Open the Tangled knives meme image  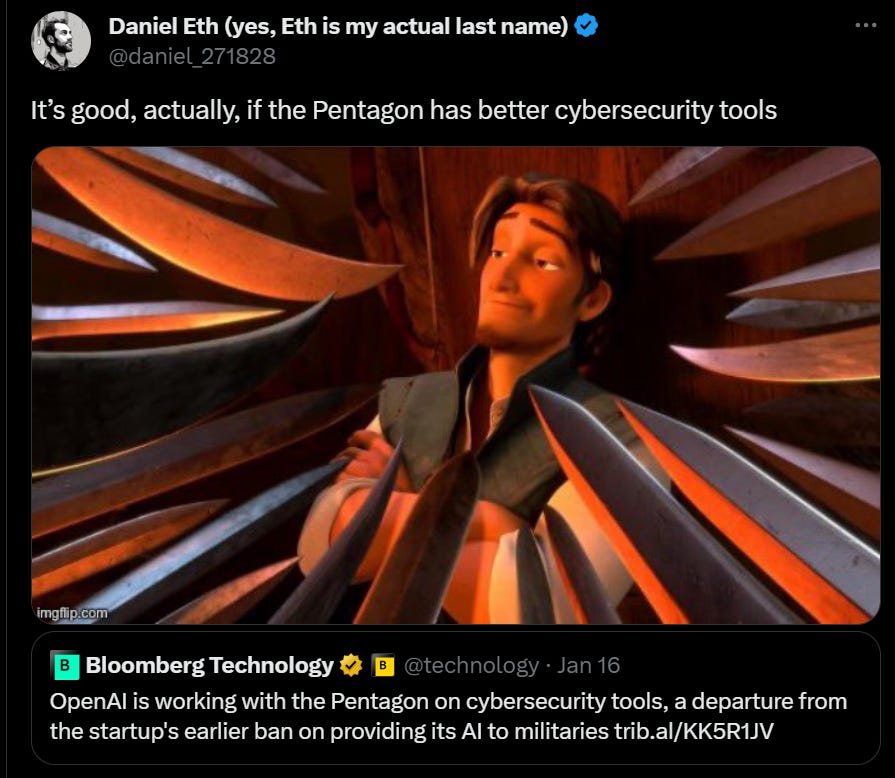click(455, 385)
